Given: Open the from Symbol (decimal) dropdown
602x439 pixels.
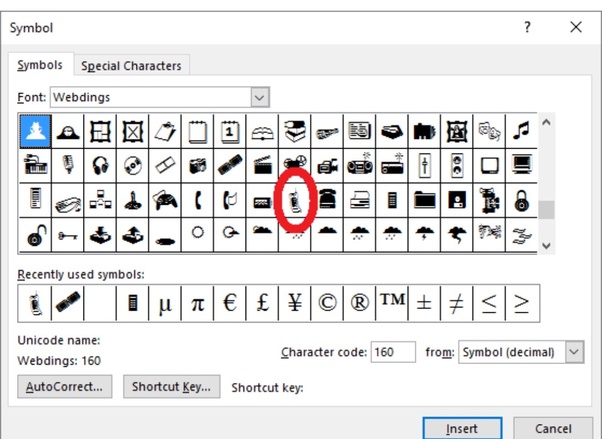Looking at the screenshot, I should tap(521, 352).
